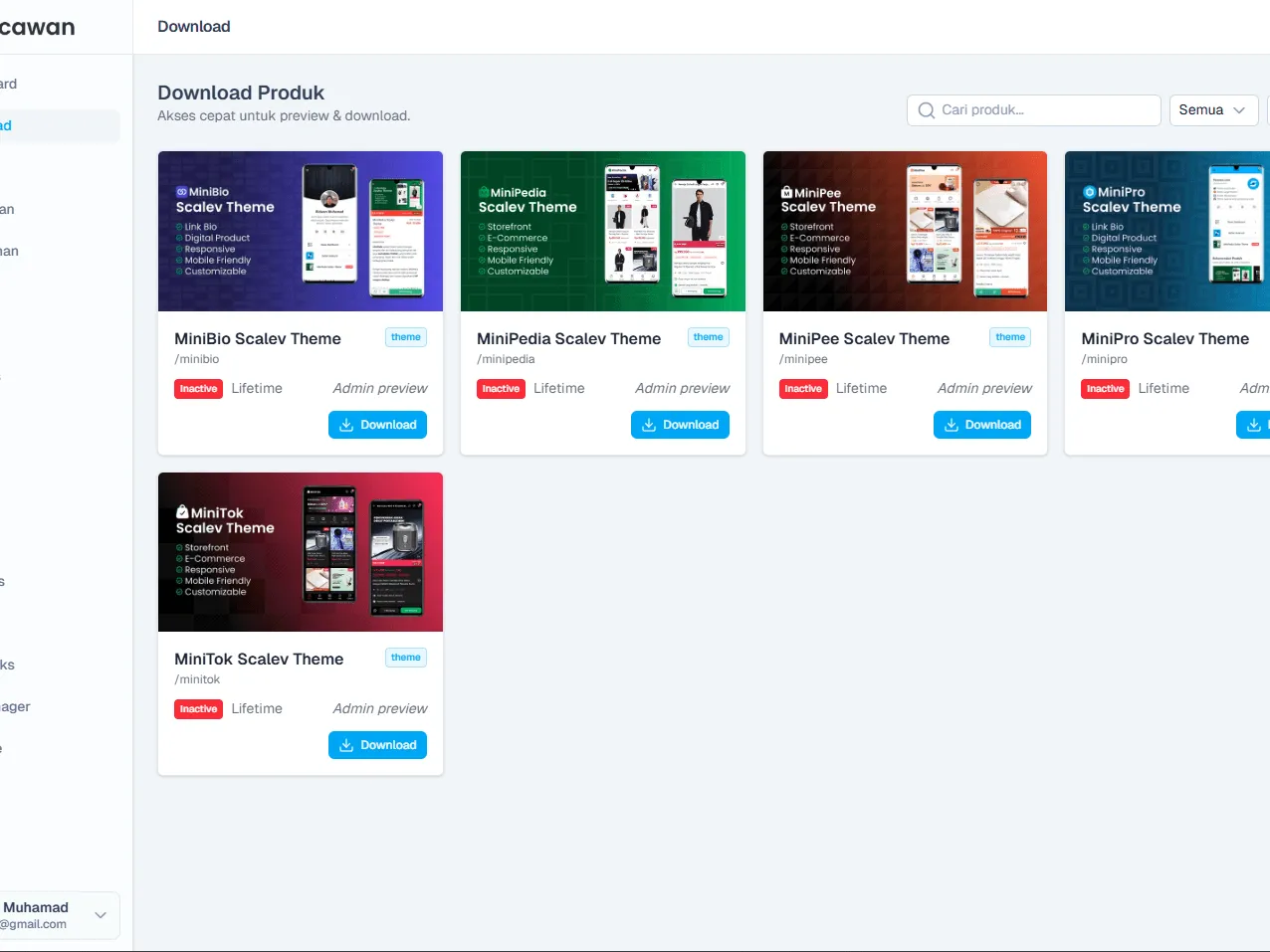Click the Inactive badge on MiniPedia card
Screen dimensions: 1270x952
501,389
